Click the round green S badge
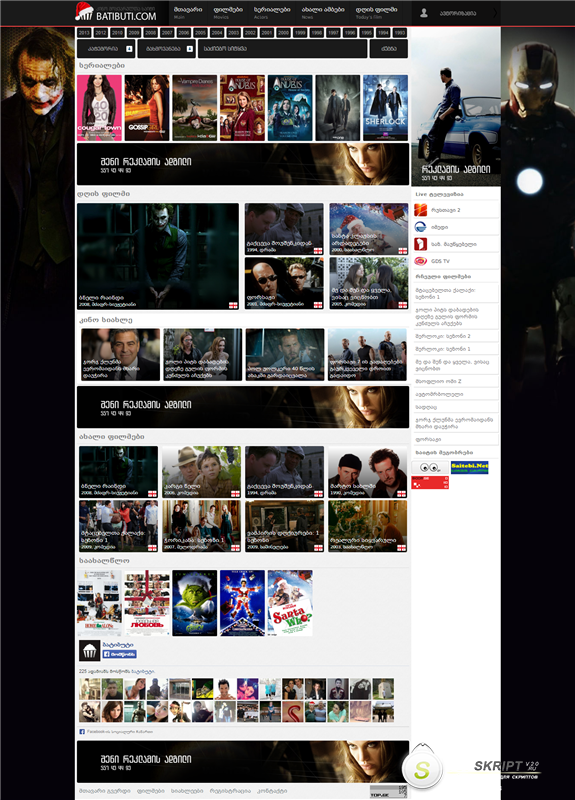This screenshot has width=575, height=800. [x=422, y=769]
